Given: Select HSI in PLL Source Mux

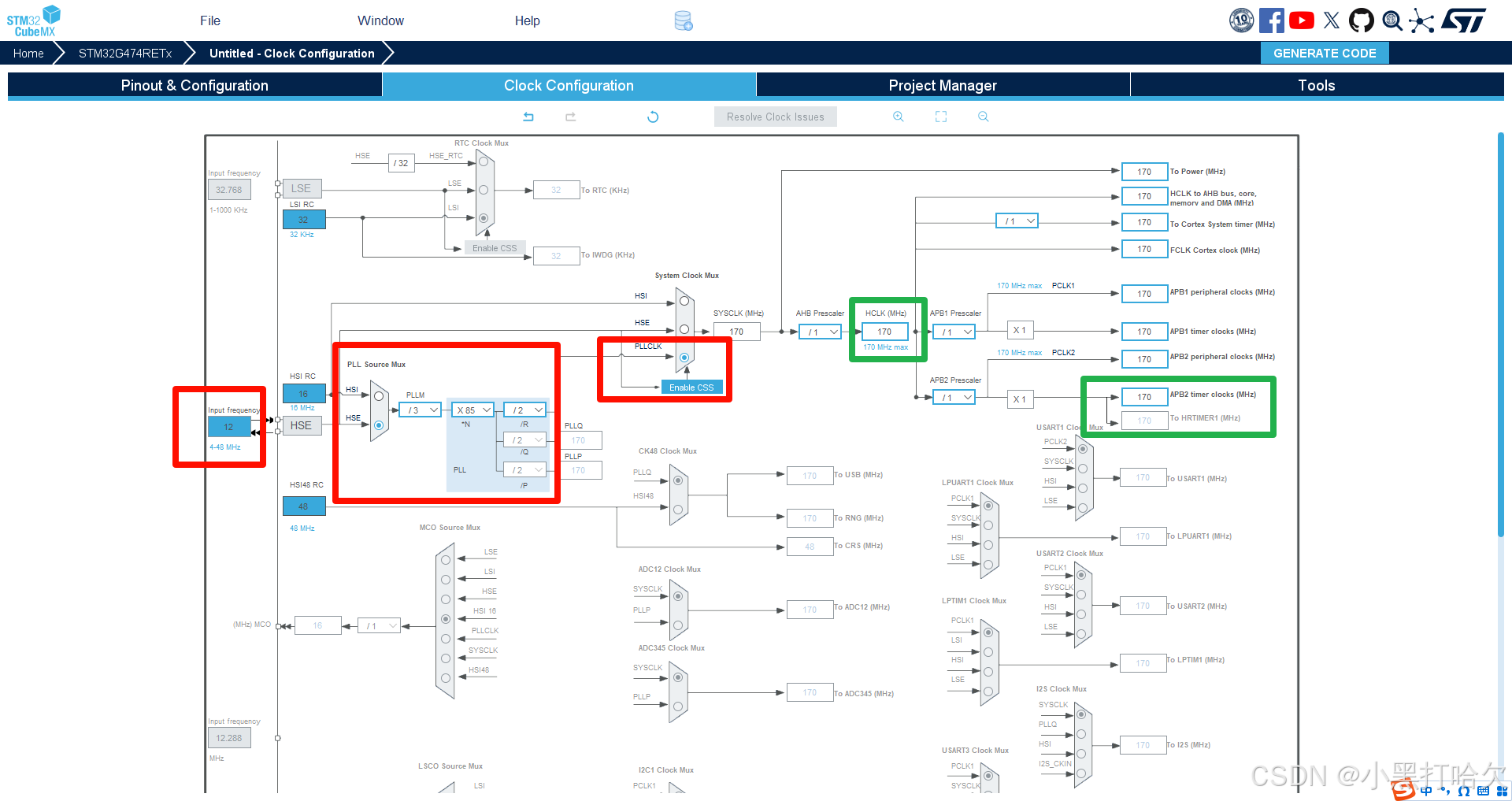Looking at the screenshot, I should (379, 396).
